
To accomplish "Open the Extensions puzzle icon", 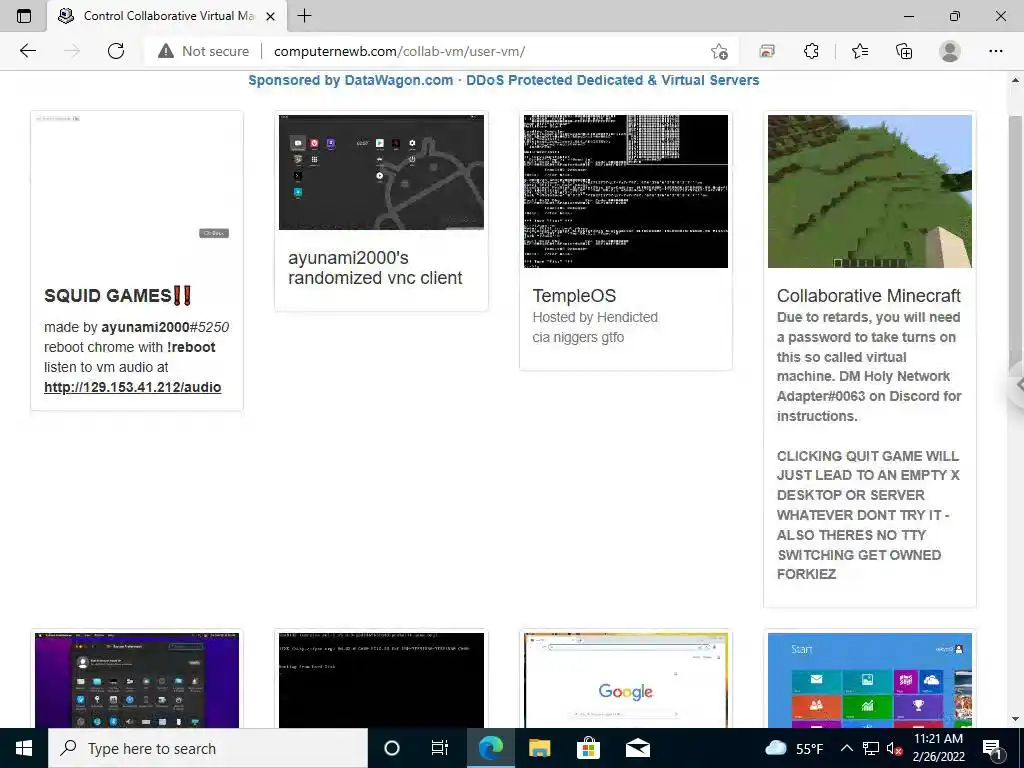I will 811,51.
